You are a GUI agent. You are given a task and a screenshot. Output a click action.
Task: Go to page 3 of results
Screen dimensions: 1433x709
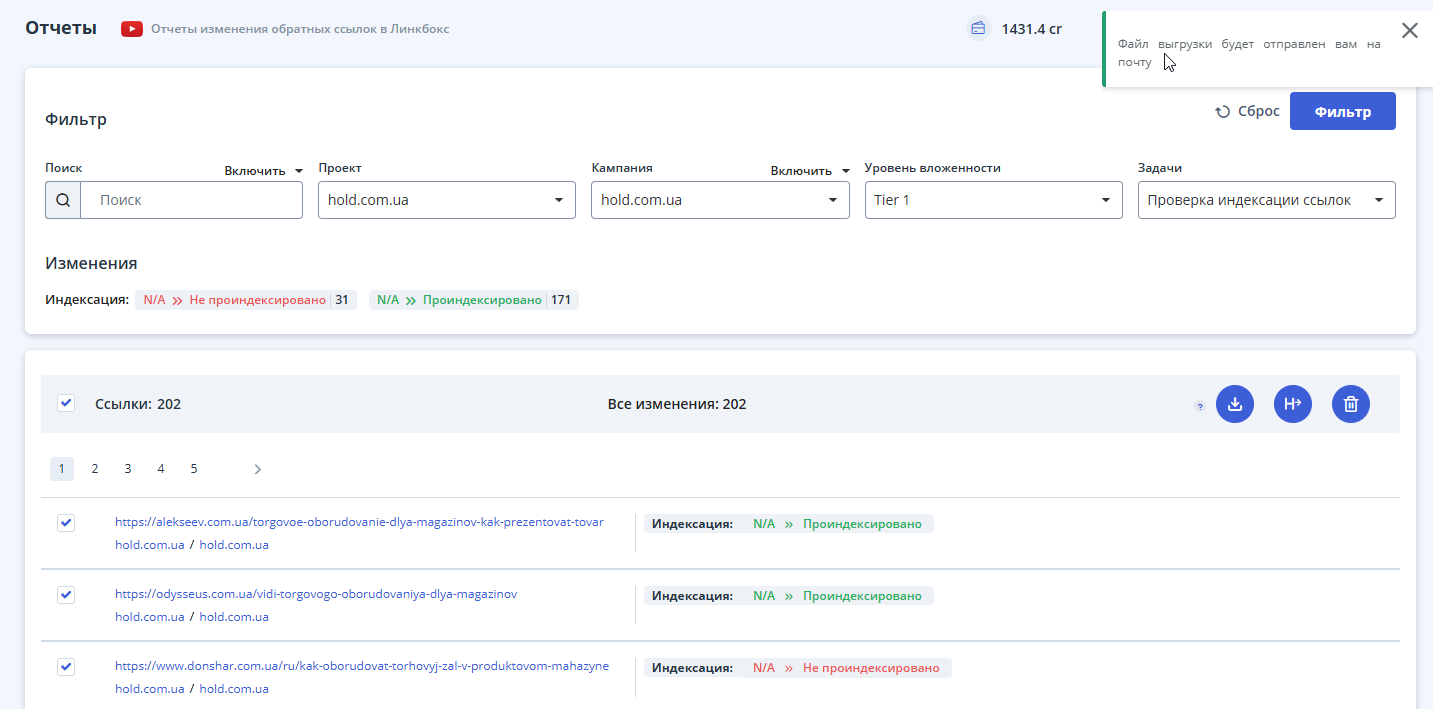point(128,469)
